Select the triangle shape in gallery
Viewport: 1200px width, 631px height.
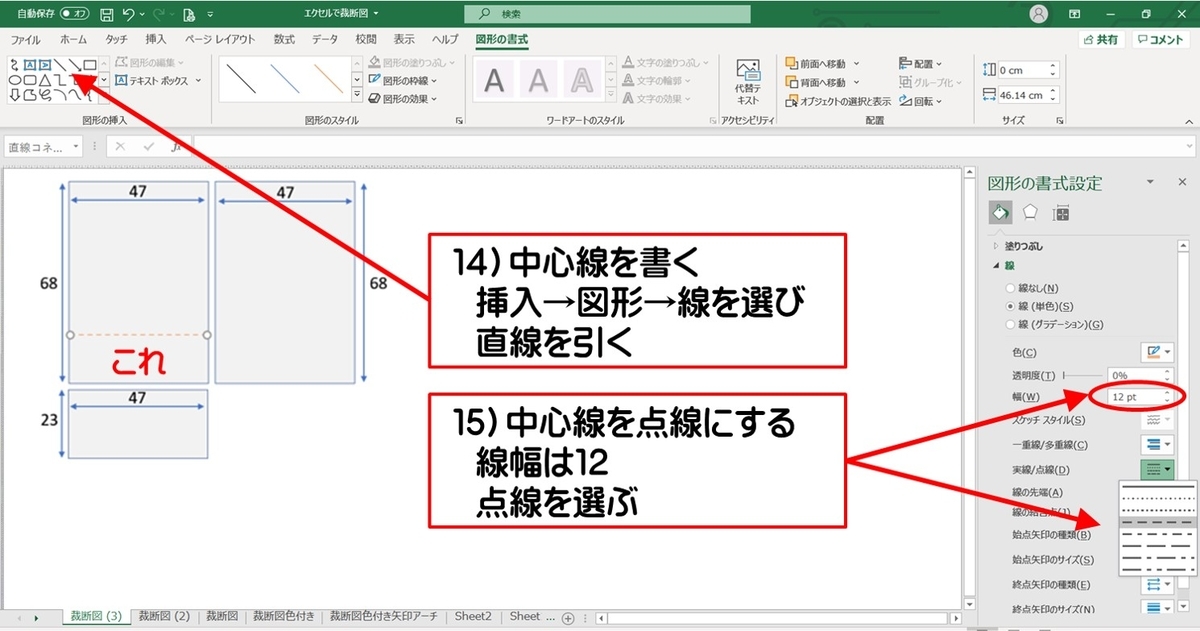45,80
